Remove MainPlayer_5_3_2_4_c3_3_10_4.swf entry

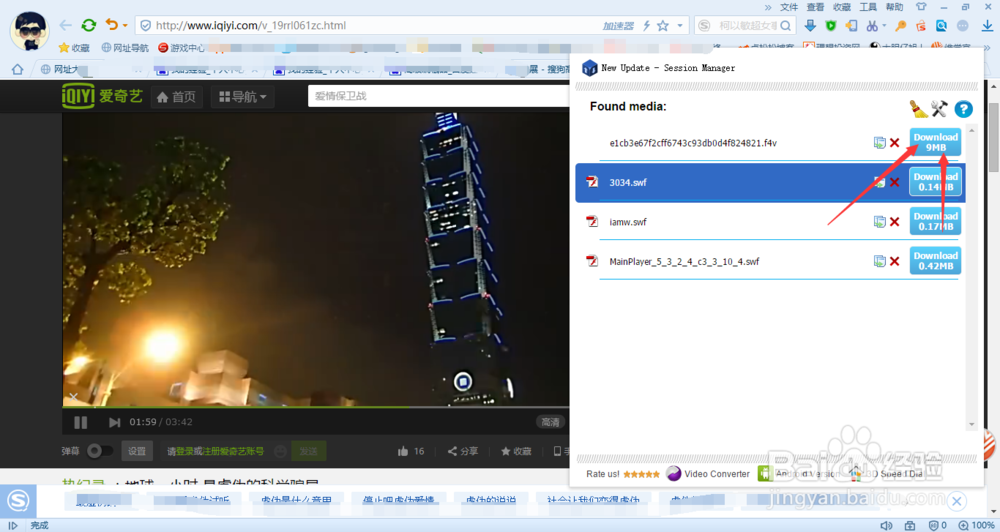(x=895, y=261)
